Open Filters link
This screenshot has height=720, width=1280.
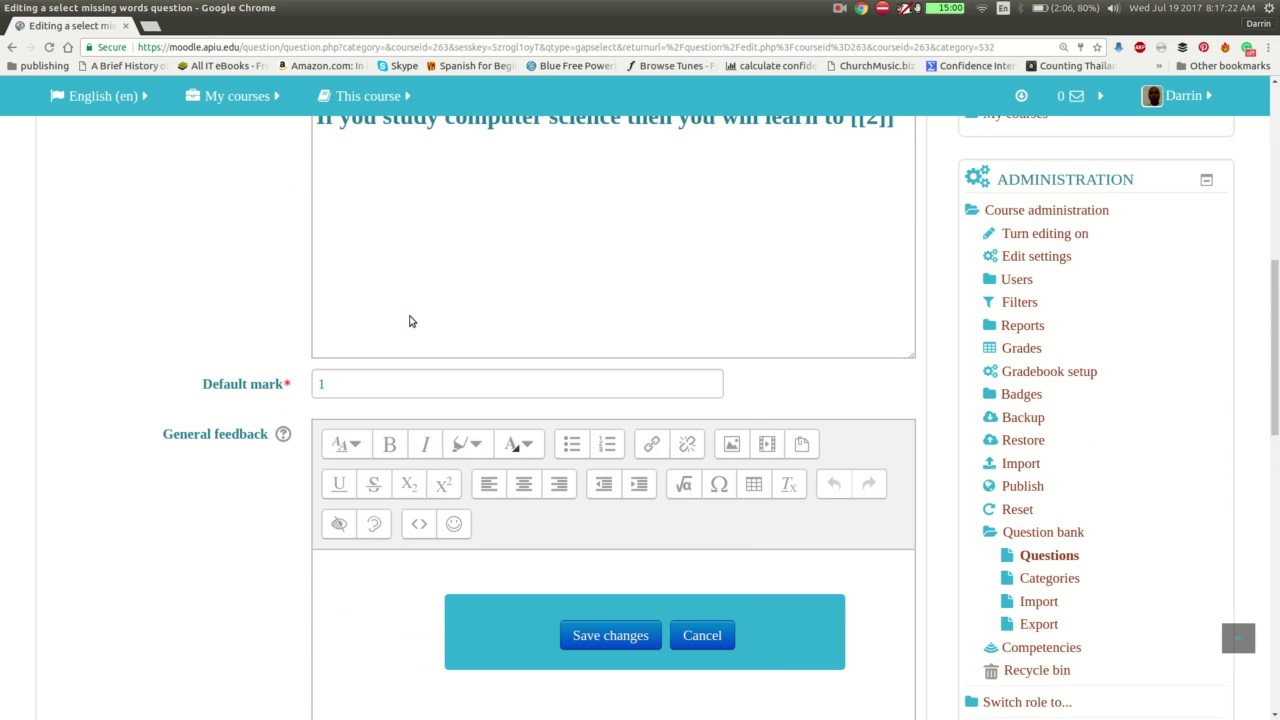pos(1019,302)
